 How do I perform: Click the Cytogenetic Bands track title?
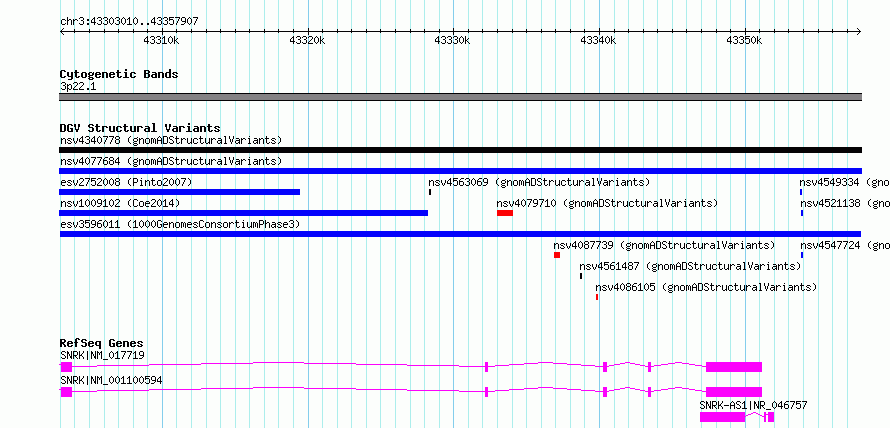pos(119,74)
